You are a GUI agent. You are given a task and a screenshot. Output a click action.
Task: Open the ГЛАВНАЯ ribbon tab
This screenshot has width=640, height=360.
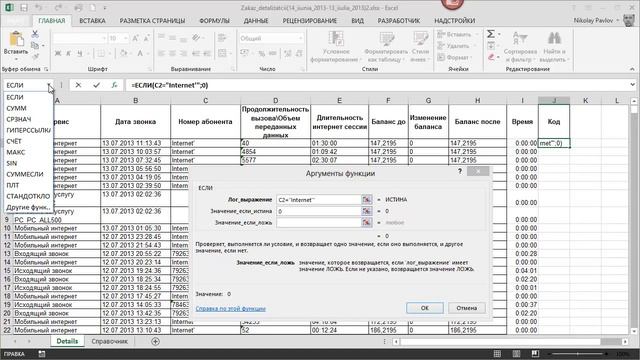(x=51, y=20)
